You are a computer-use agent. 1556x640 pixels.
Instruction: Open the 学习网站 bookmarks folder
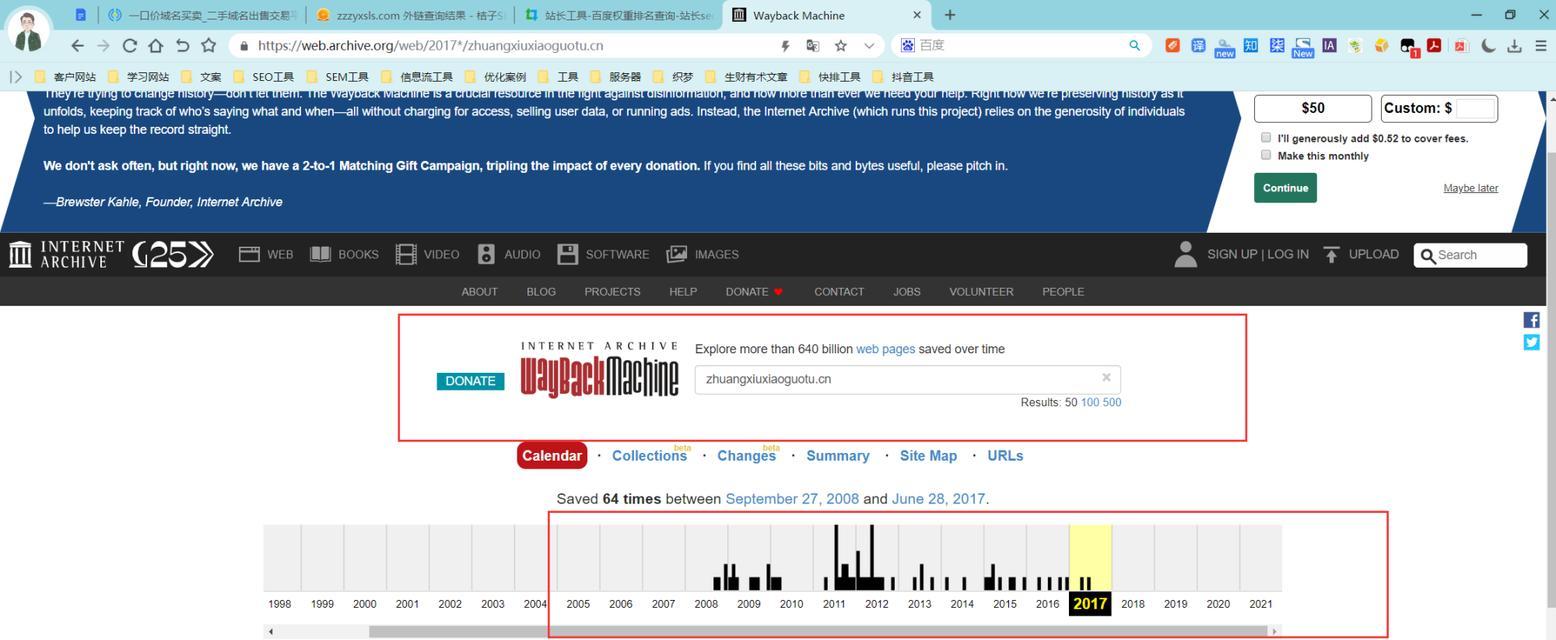pyautogui.click(x=138, y=76)
